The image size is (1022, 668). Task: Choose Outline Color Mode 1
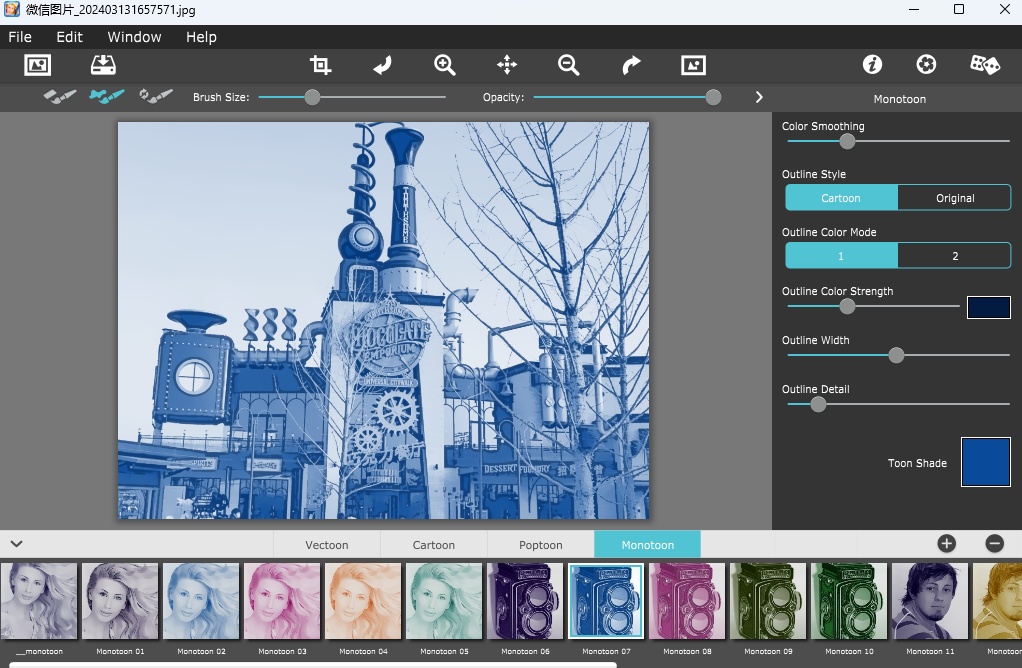pyautogui.click(x=841, y=255)
